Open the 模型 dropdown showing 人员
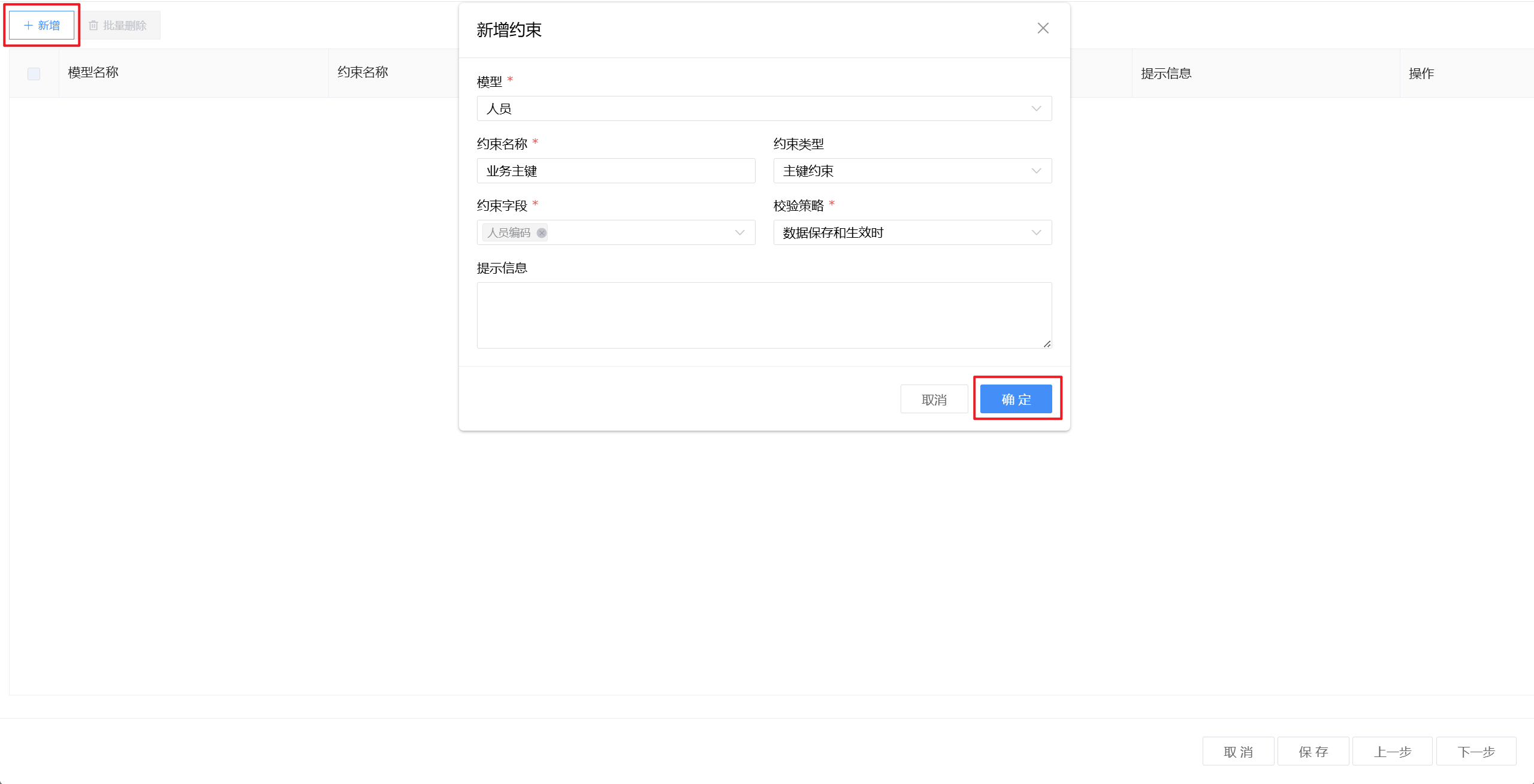The width and height of the screenshot is (1534, 784). [x=763, y=108]
